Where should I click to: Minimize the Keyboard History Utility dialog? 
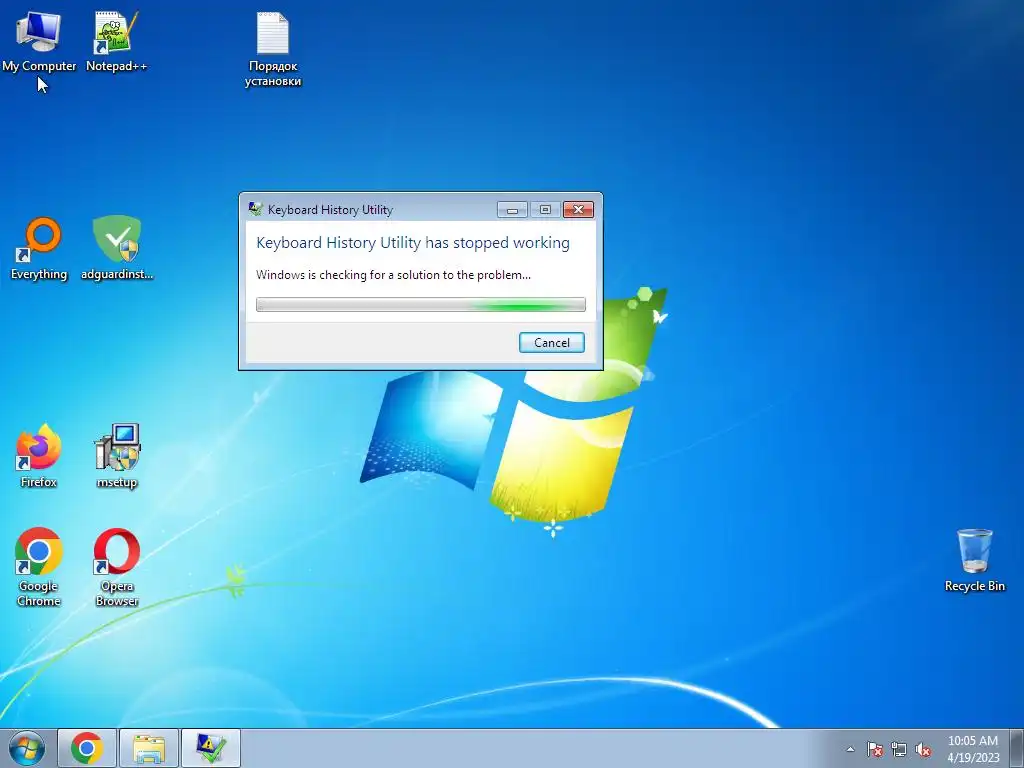tap(512, 210)
